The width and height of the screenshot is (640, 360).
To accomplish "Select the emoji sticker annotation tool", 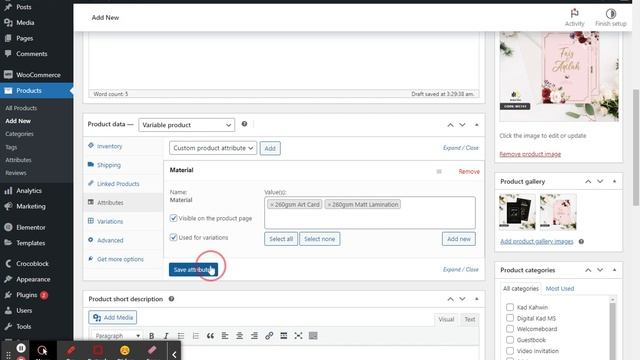I will click(125, 351).
